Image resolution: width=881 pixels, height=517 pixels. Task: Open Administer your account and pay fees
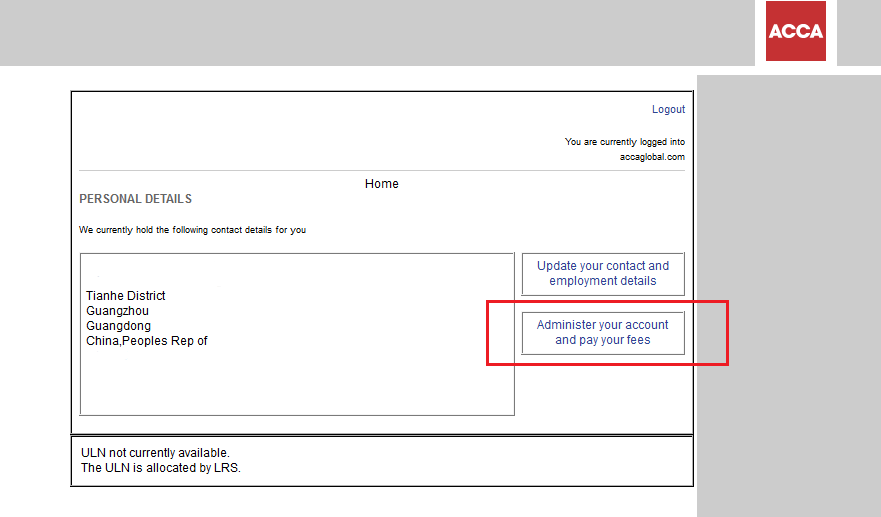[x=603, y=333]
